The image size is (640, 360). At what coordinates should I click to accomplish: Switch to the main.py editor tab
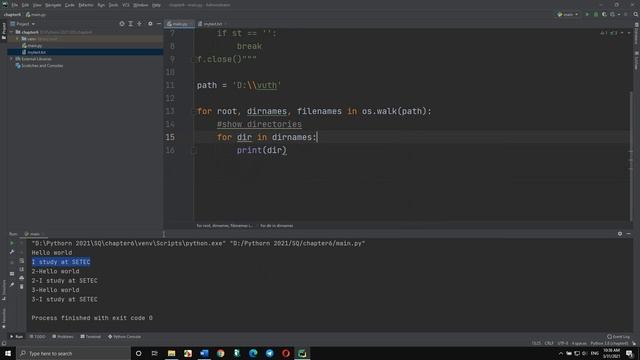click(178, 24)
